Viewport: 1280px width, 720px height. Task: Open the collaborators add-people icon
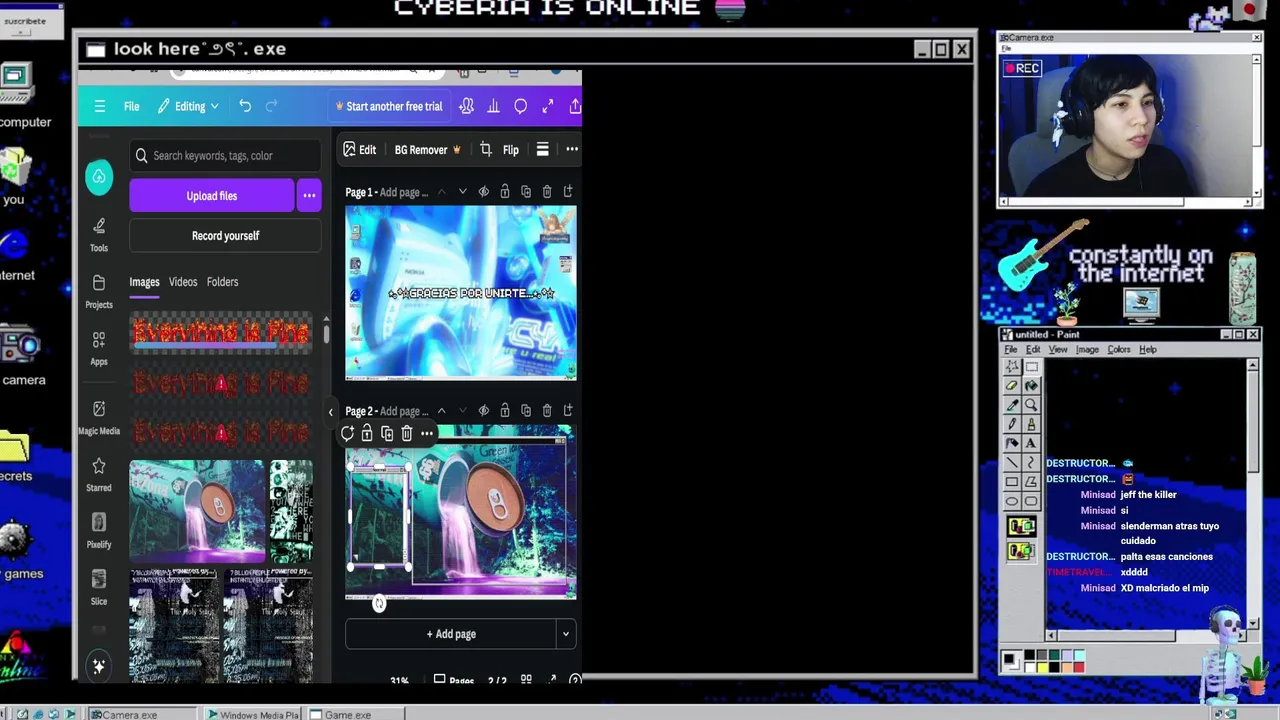click(466, 106)
